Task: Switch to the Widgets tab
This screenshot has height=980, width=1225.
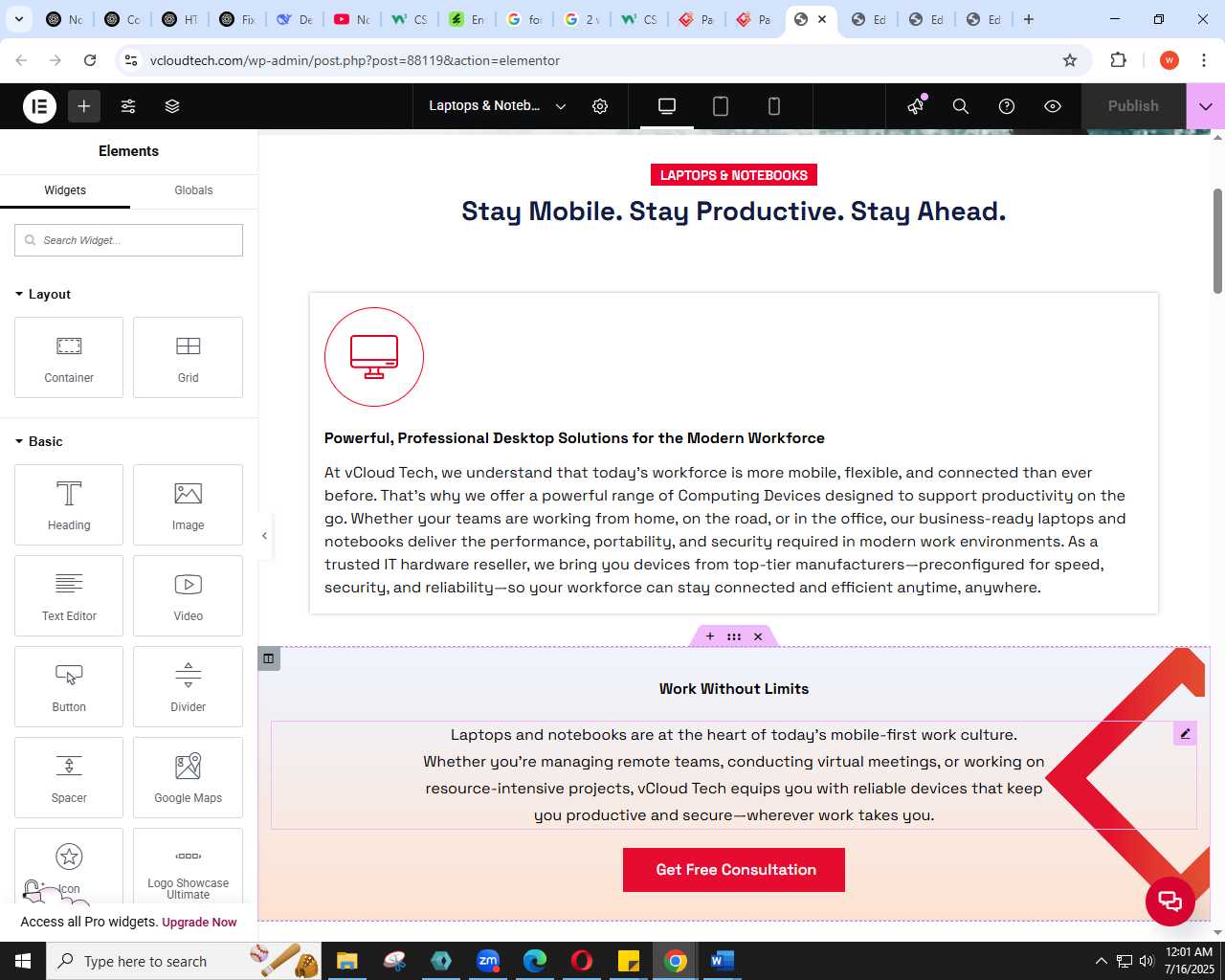Action: (x=65, y=190)
